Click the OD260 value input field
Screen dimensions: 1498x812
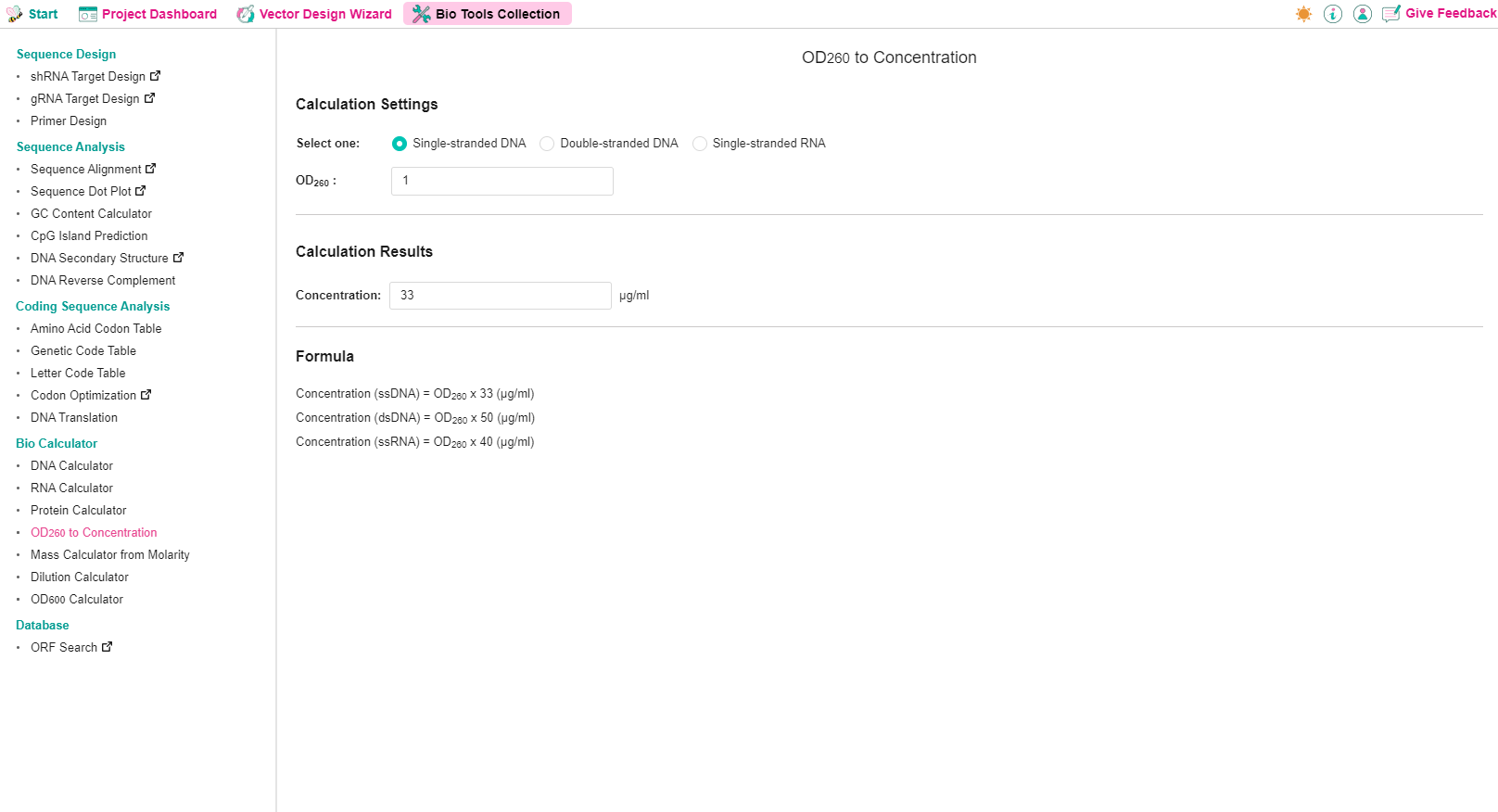(x=502, y=181)
